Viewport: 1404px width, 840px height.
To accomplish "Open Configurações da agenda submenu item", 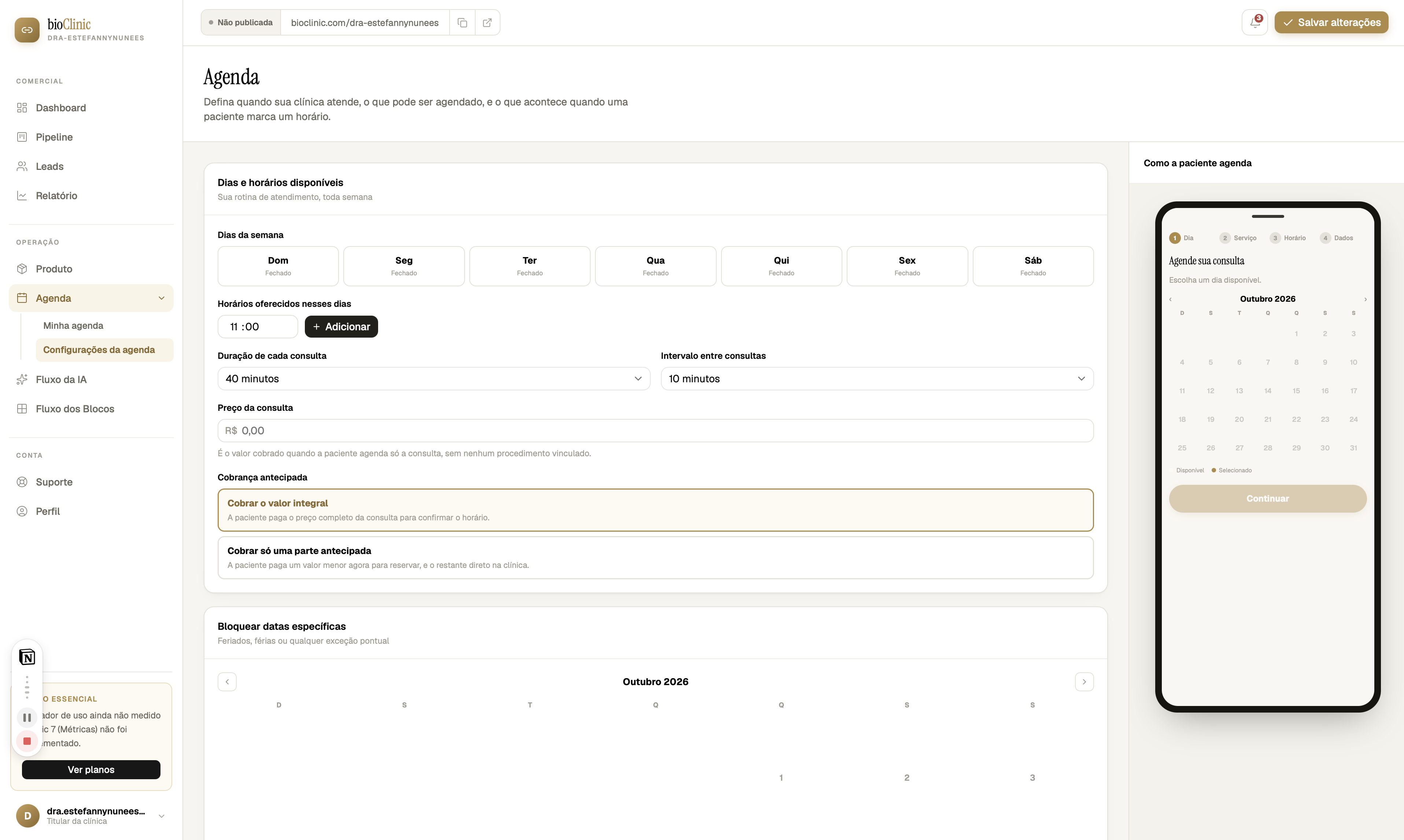I will click(104, 350).
